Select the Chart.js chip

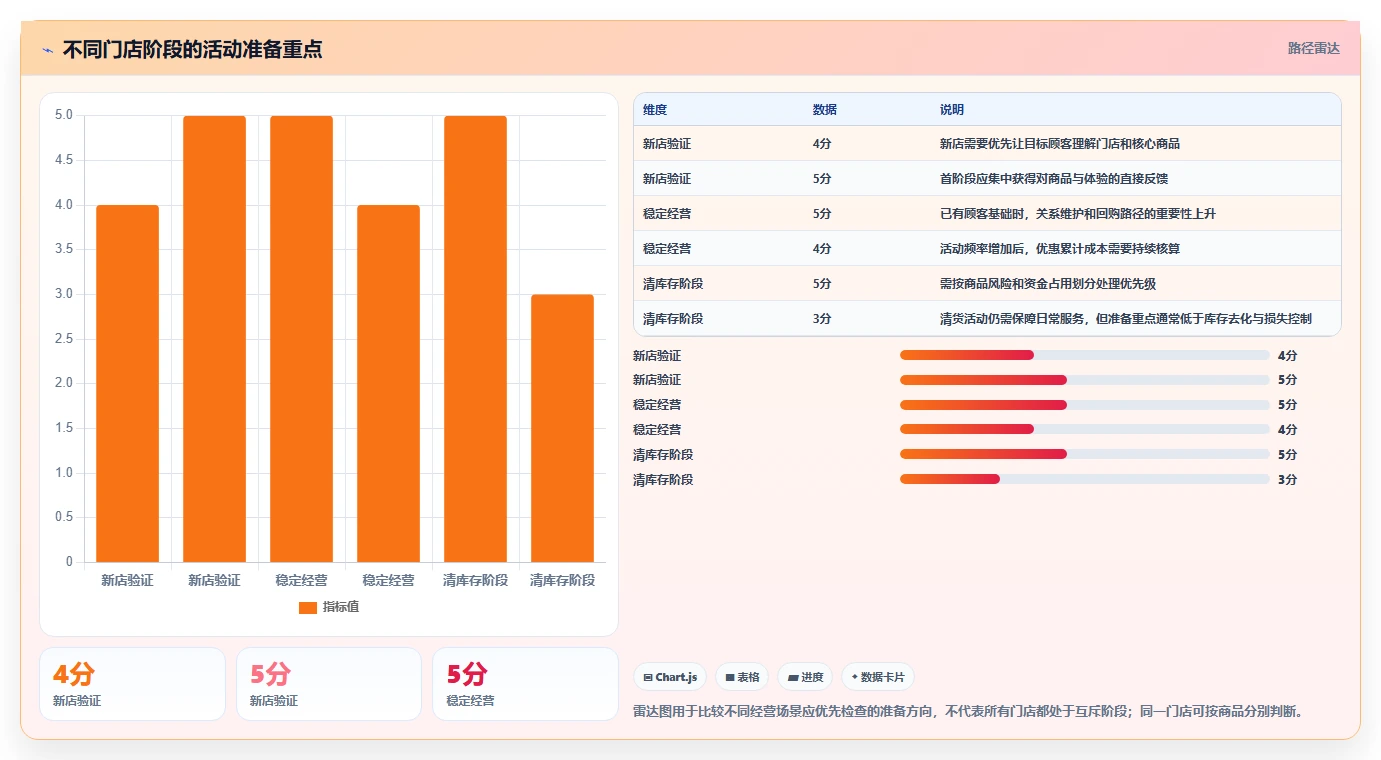[x=670, y=677]
